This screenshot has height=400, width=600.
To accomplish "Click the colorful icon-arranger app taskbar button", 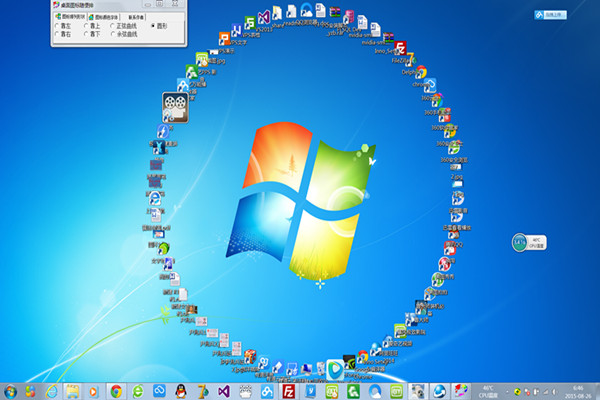I will pos(461,391).
